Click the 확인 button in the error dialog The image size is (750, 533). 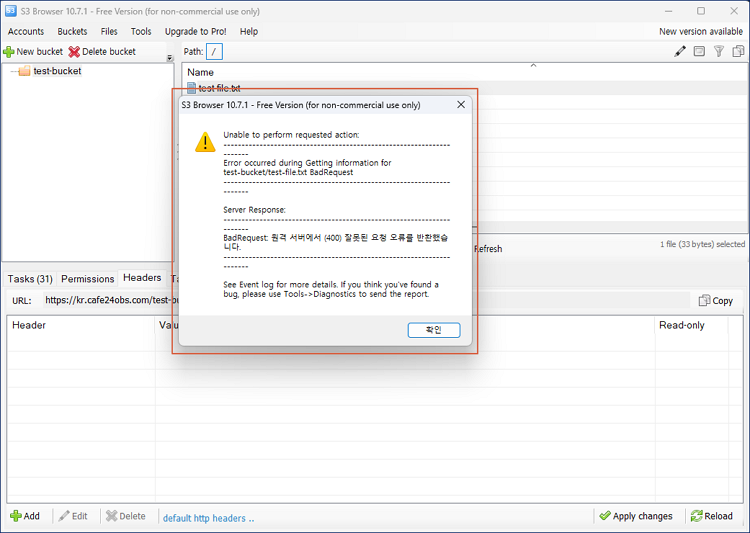pos(434,330)
